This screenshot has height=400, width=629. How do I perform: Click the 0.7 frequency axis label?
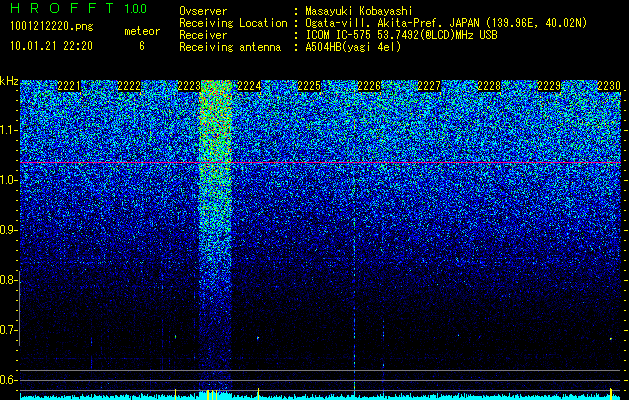pos(8,330)
